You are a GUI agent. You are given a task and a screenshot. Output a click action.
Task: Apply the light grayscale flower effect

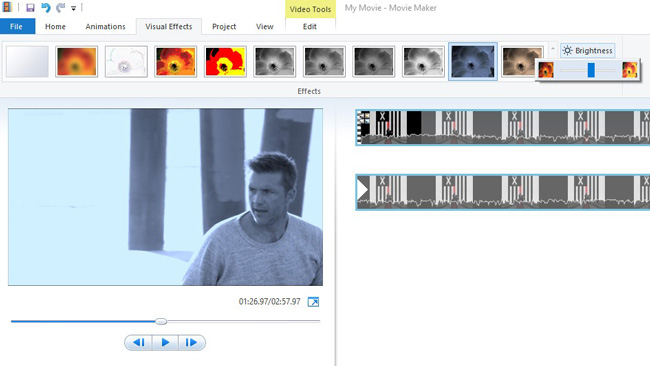click(423, 61)
